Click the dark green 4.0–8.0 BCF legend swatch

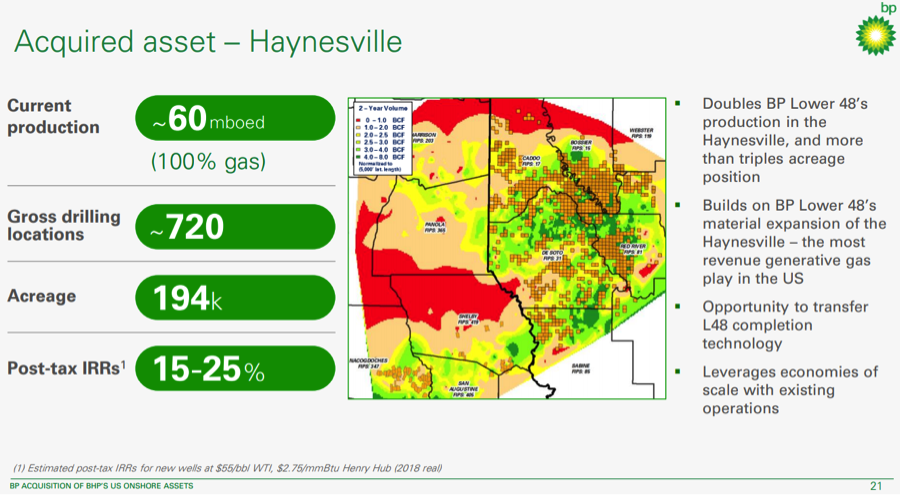[x=356, y=155]
